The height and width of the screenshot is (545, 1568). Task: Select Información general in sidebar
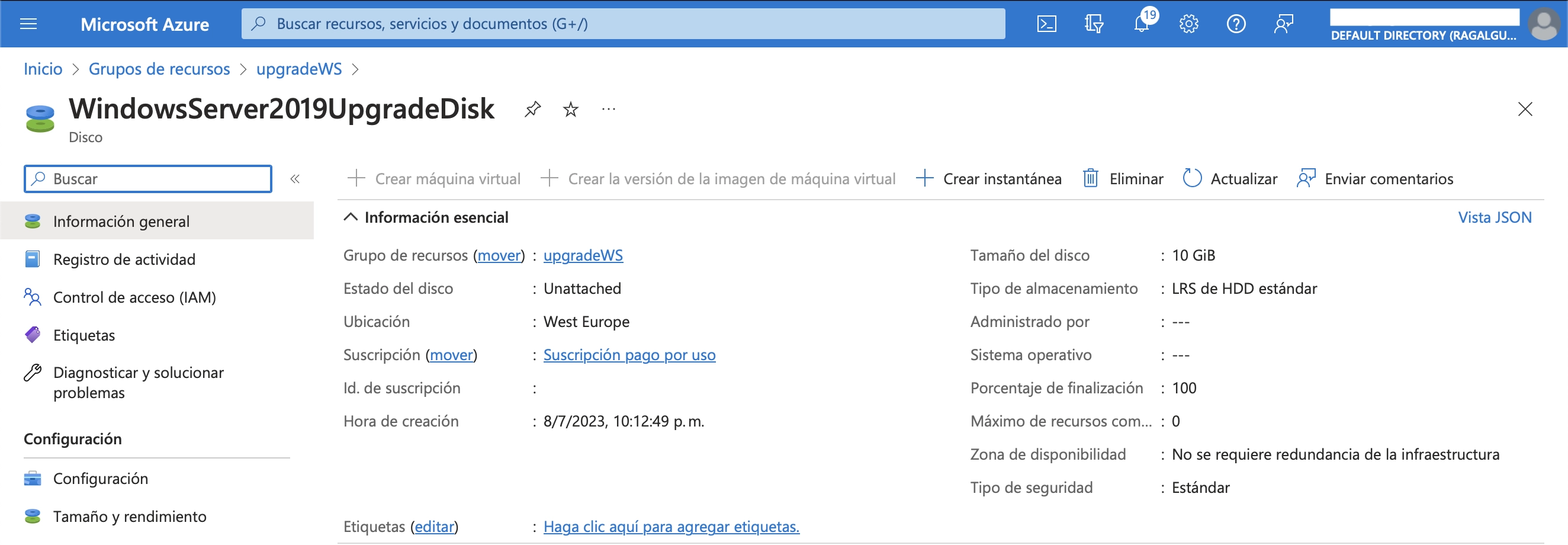pyautogui.click(x=157, y=222)
